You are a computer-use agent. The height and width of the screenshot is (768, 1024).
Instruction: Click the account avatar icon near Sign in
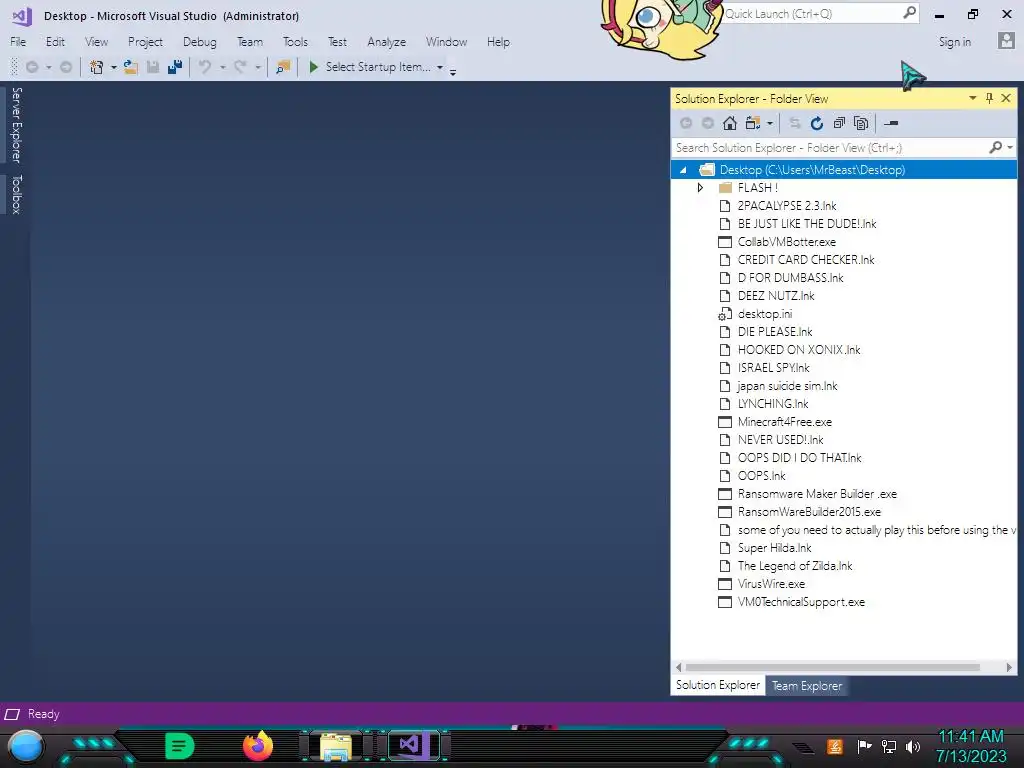(x=1006, y=40)
